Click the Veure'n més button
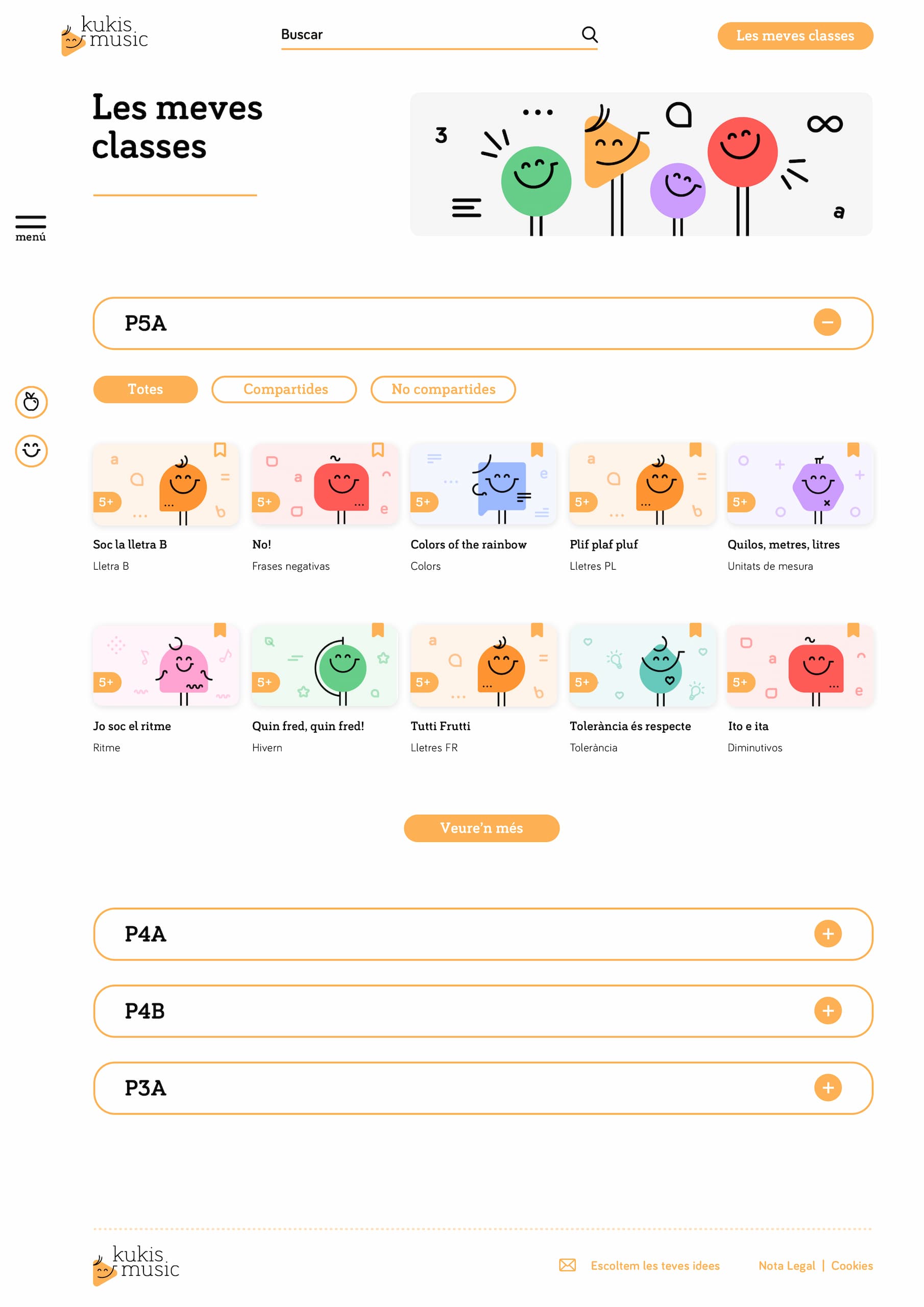 (x=481, y=828)
